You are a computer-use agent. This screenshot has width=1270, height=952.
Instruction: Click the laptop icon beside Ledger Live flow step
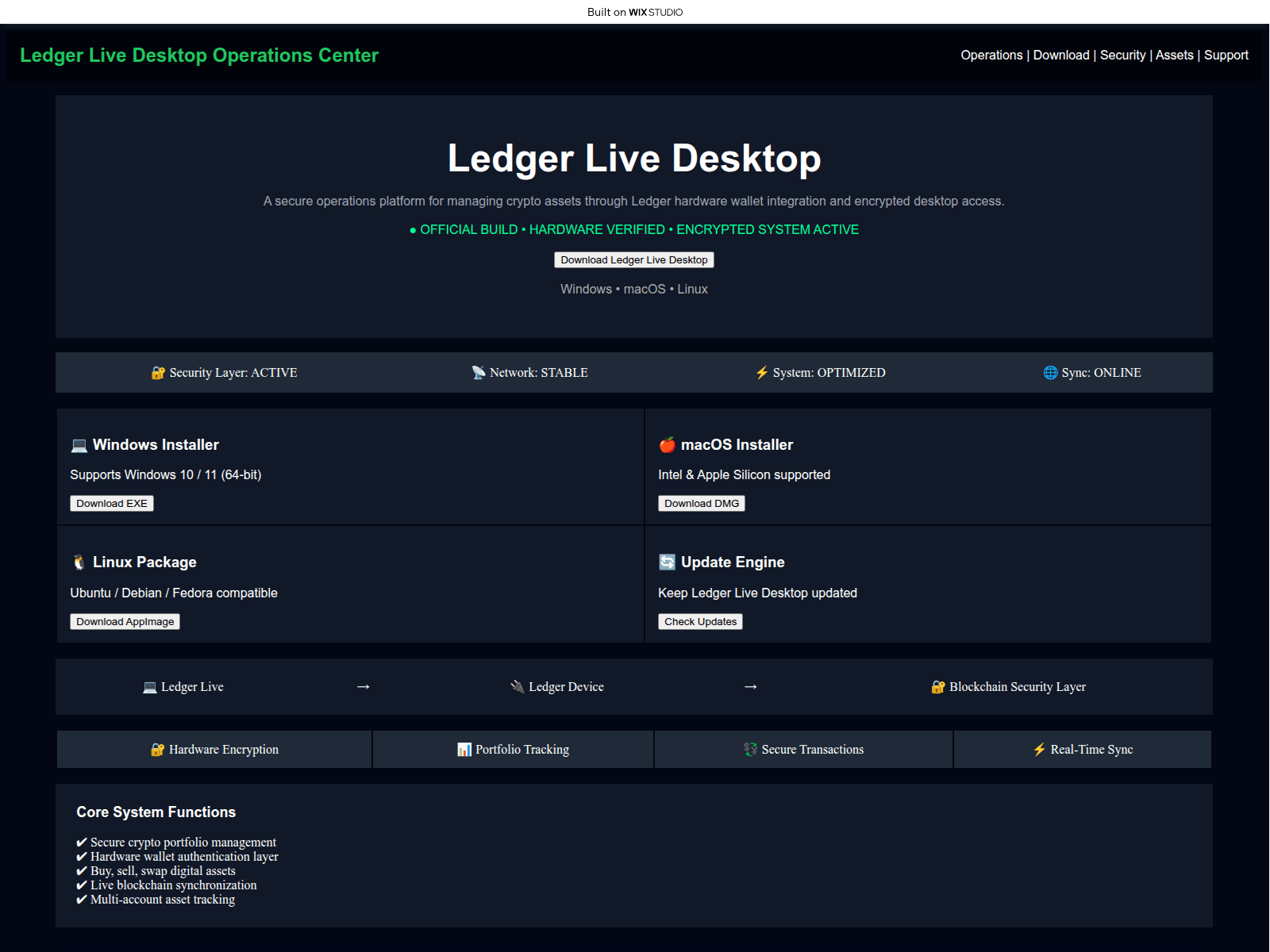[150, 687]
